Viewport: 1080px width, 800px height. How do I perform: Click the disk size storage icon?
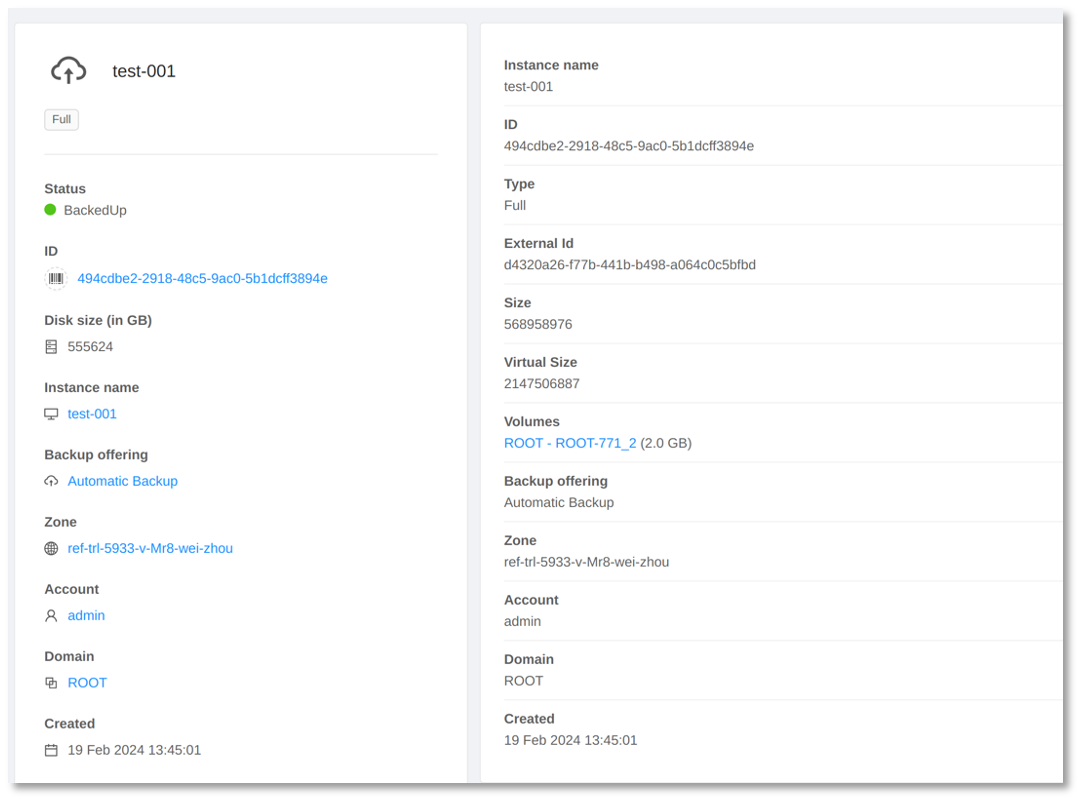click(51, 347)
